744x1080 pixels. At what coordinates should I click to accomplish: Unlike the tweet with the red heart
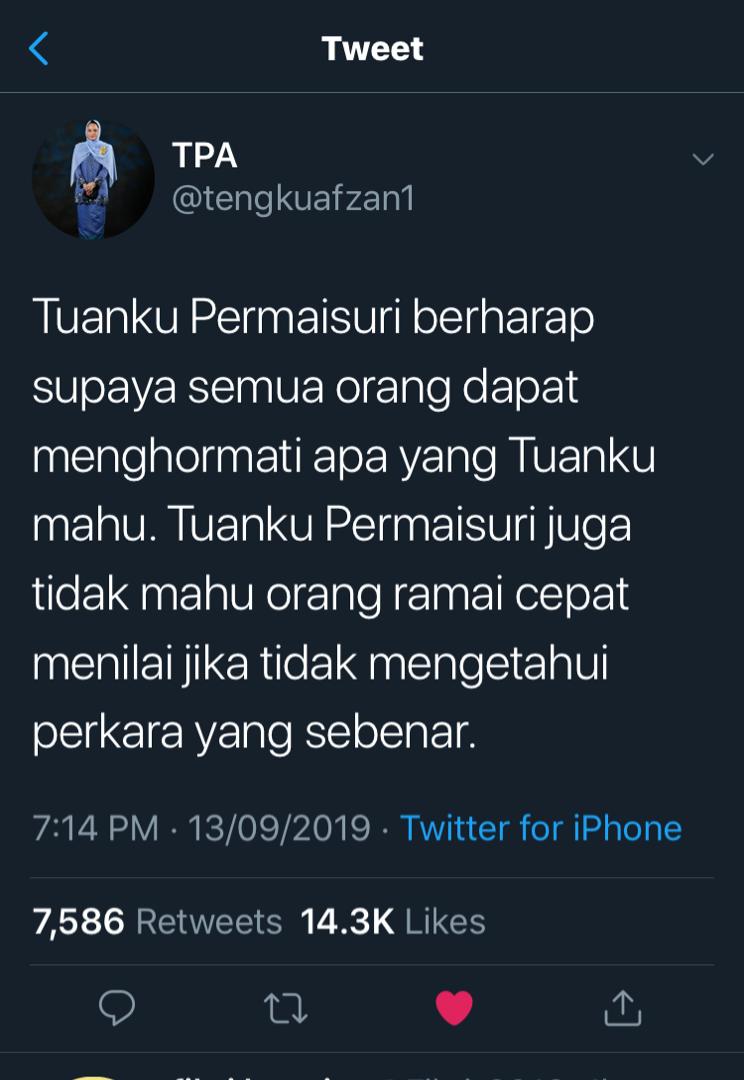454,1008
